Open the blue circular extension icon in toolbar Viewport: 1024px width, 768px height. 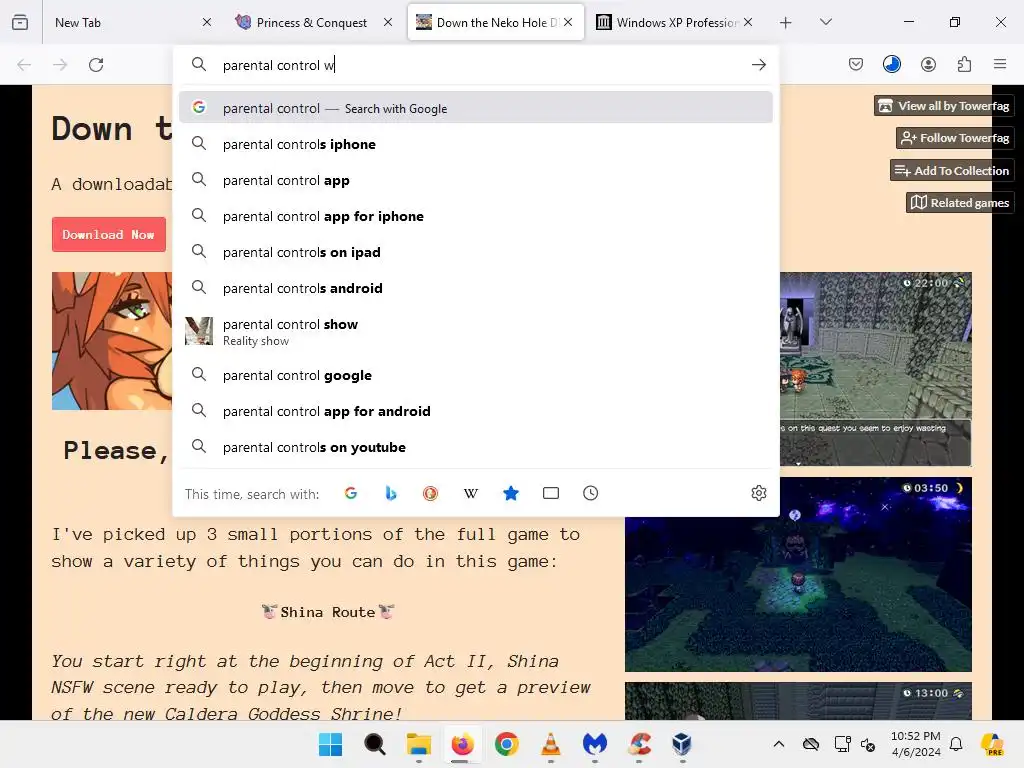tap(891, 64)
